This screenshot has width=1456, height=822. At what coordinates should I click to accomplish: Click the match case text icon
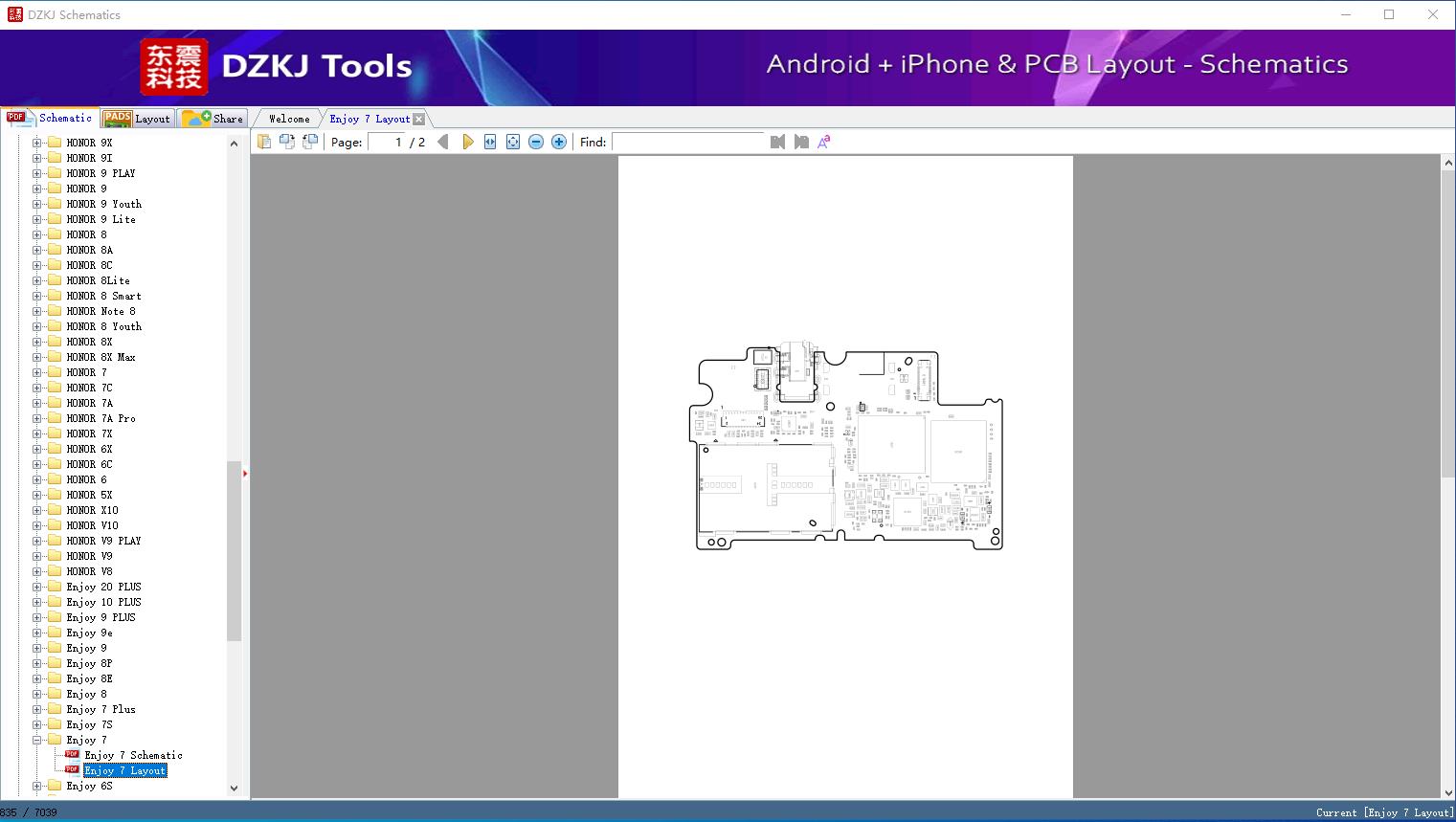tap(824, 142)
